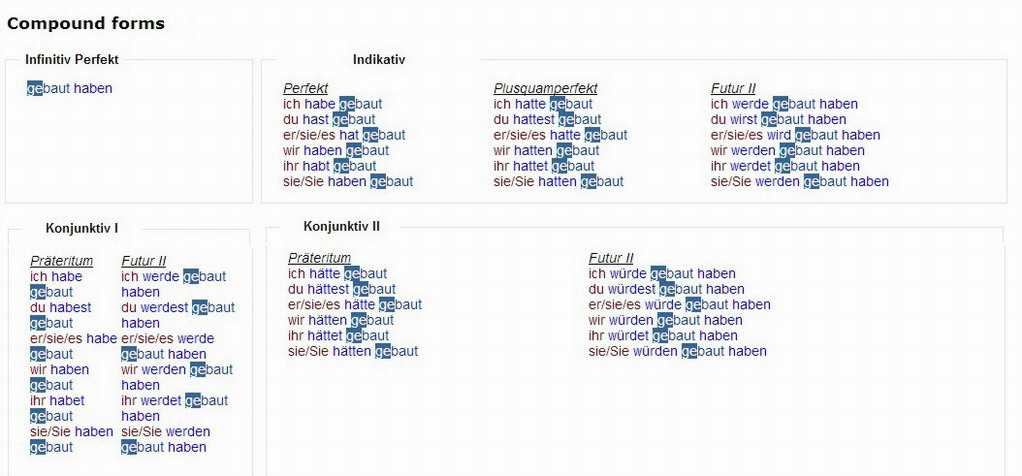Screen dimensions: 1022x476
Task: Click 'wir haben gebaut' in Perfekt column
Action: (336, 151)
